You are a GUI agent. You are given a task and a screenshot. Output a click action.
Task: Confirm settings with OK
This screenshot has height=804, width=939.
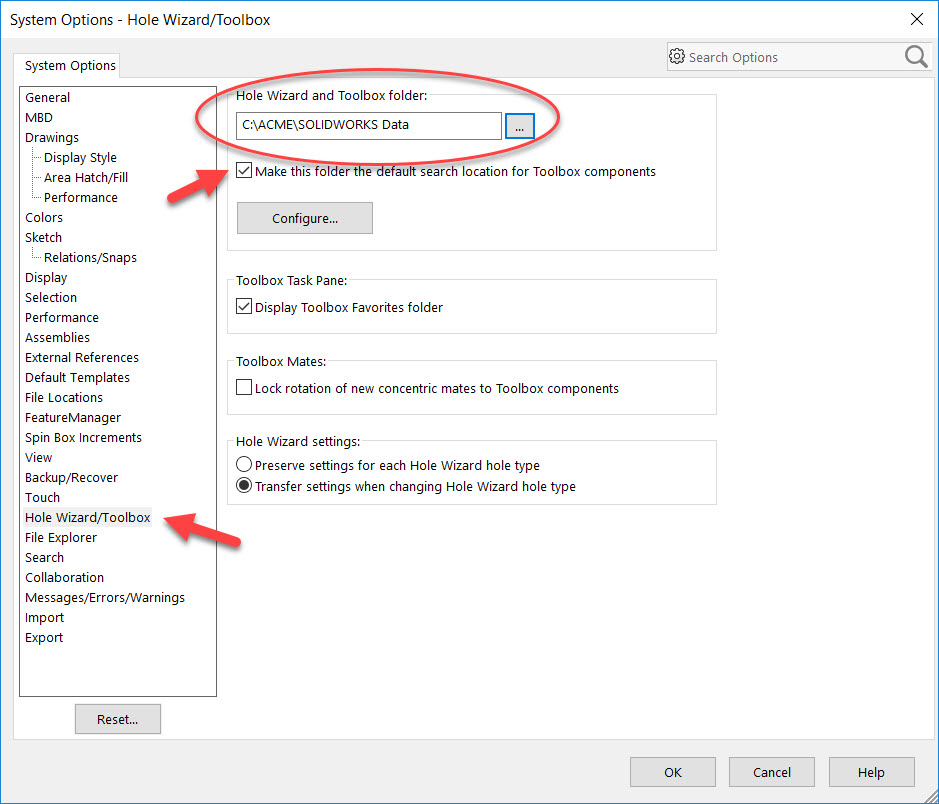click(x=672, y=771)
